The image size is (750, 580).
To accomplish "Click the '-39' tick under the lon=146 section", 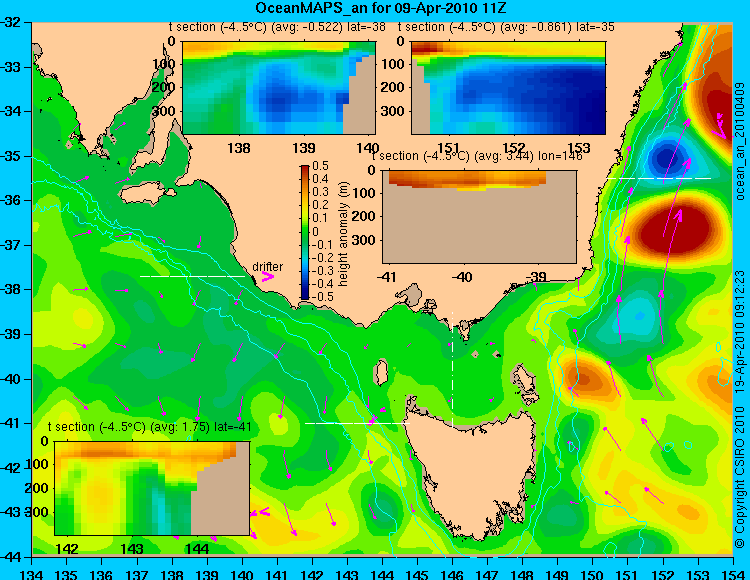I will tap(536, 277).
